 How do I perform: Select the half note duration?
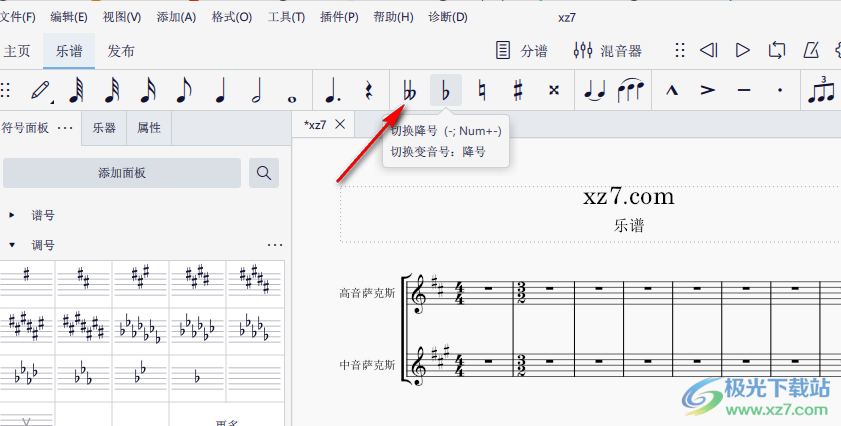[x=256, y=90]
